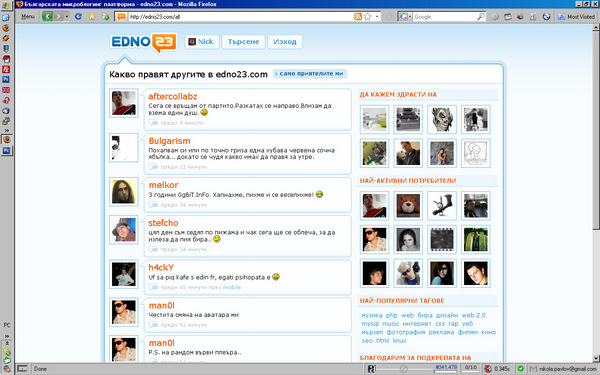Viewport: 600px width, 375px height.
Task: Click the comment bubble icon under aftercollabz post
Action: 153,123
